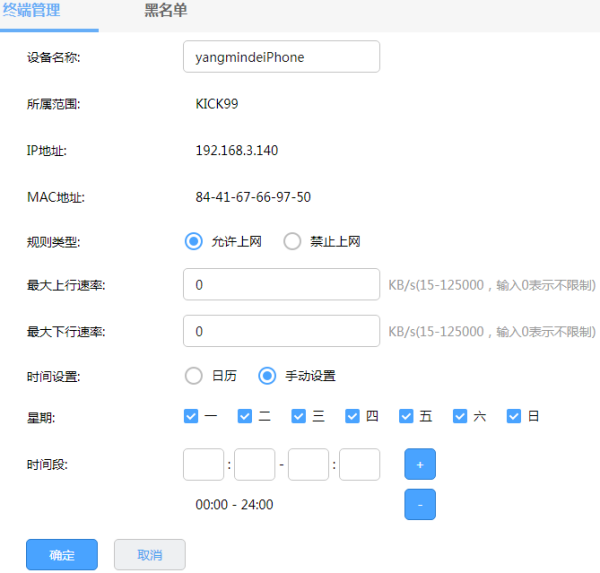
Task: Uncheck the 日 (Sunday) checkbox
Action: pos(514,416)
